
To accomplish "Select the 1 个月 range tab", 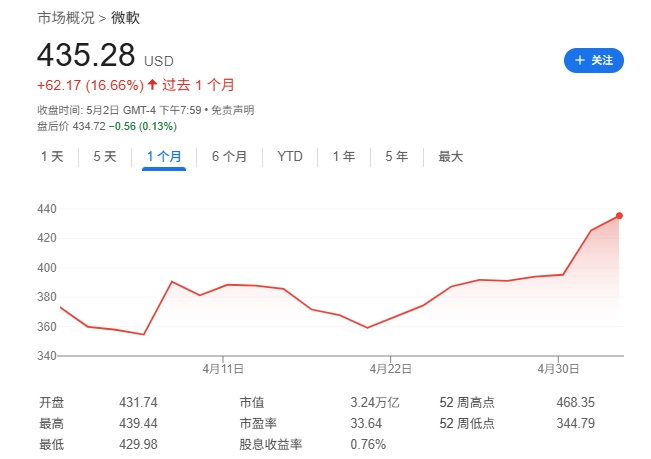I will [164, 156].
